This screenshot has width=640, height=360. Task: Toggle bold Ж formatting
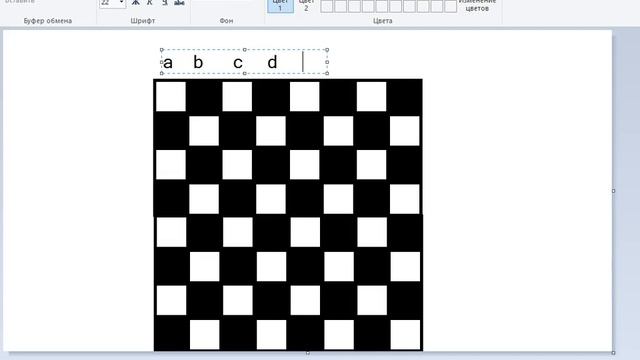tap(136, 3)
